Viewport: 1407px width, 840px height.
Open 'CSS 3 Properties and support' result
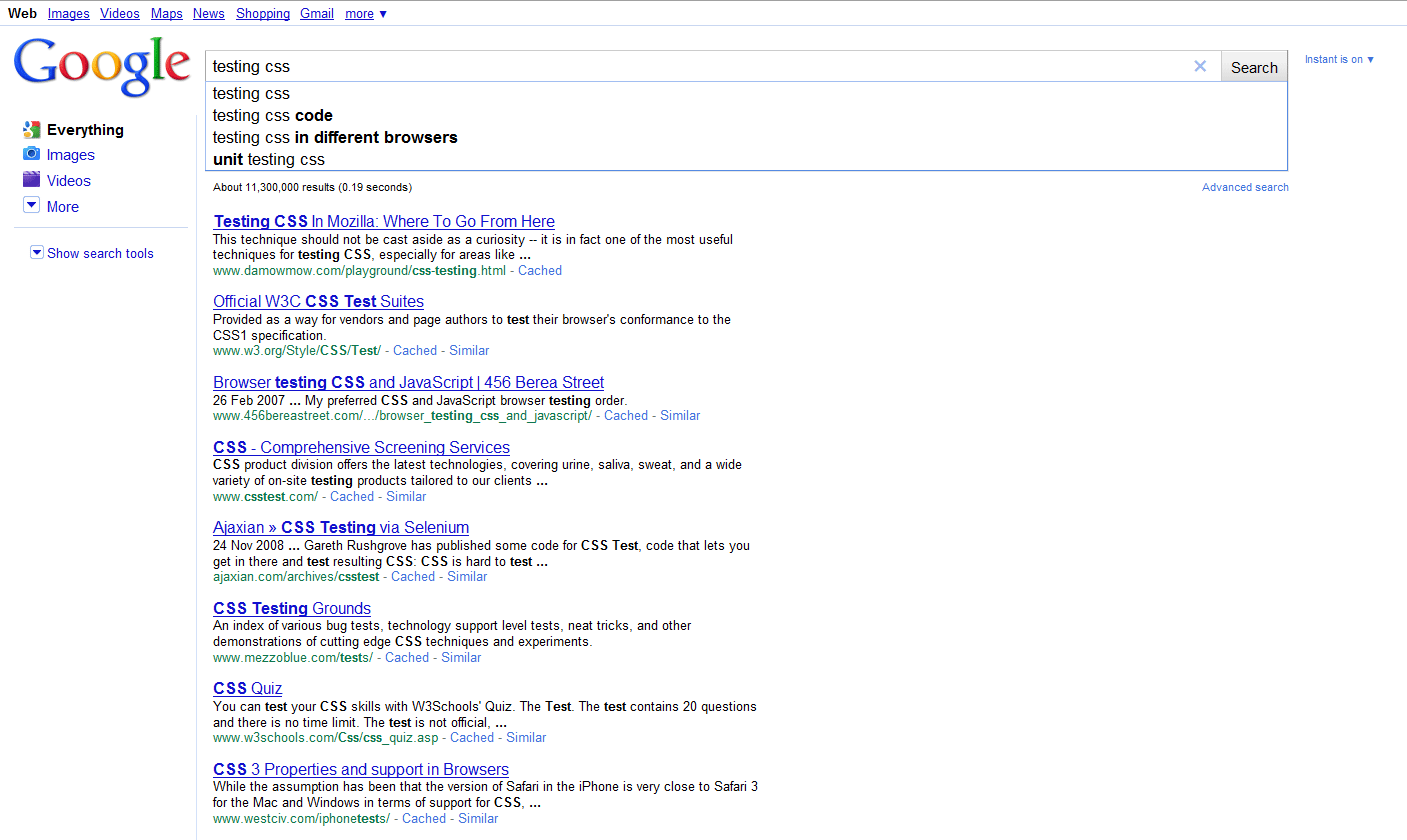[x=361, y=769]
